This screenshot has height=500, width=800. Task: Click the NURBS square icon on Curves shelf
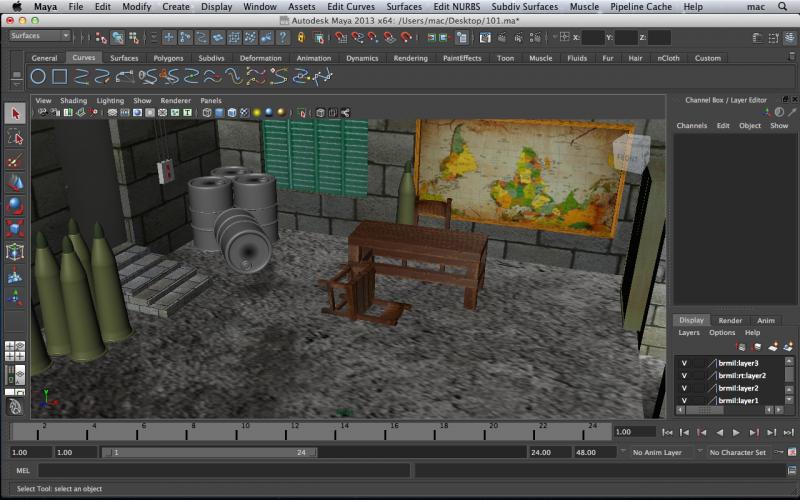(60, 76)
